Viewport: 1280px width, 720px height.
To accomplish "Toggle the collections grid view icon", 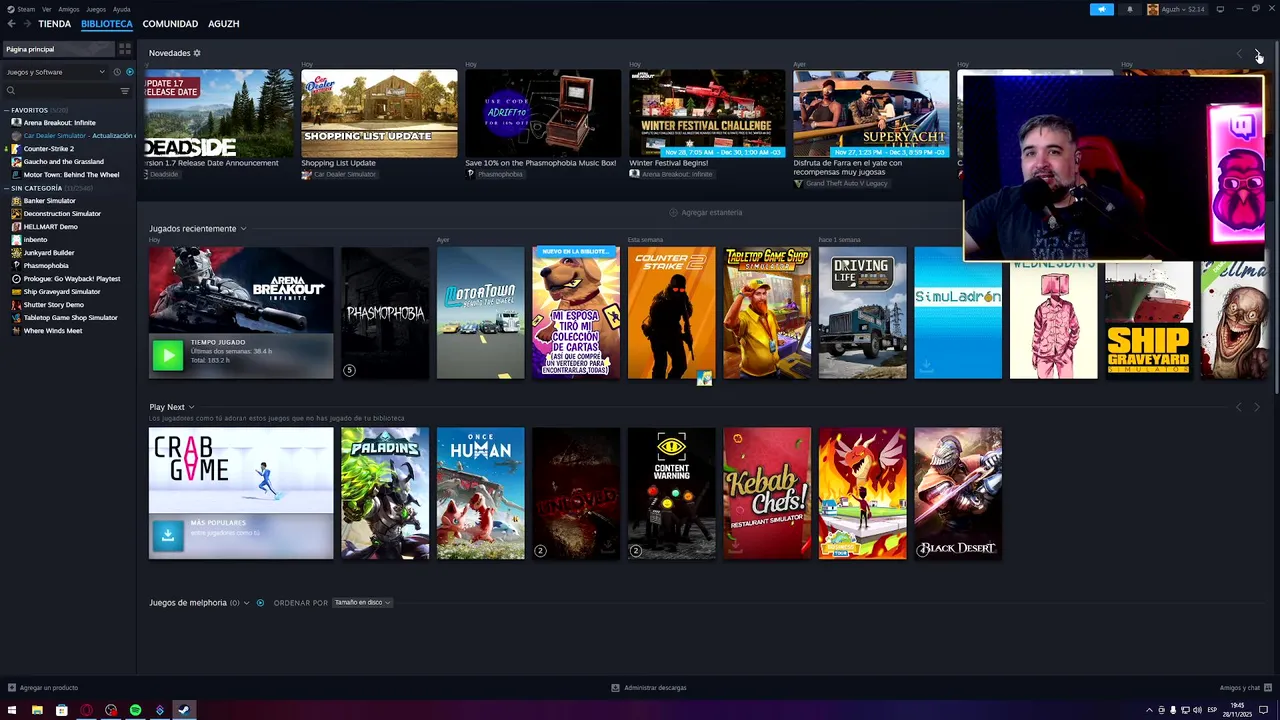I will point(125,49).
